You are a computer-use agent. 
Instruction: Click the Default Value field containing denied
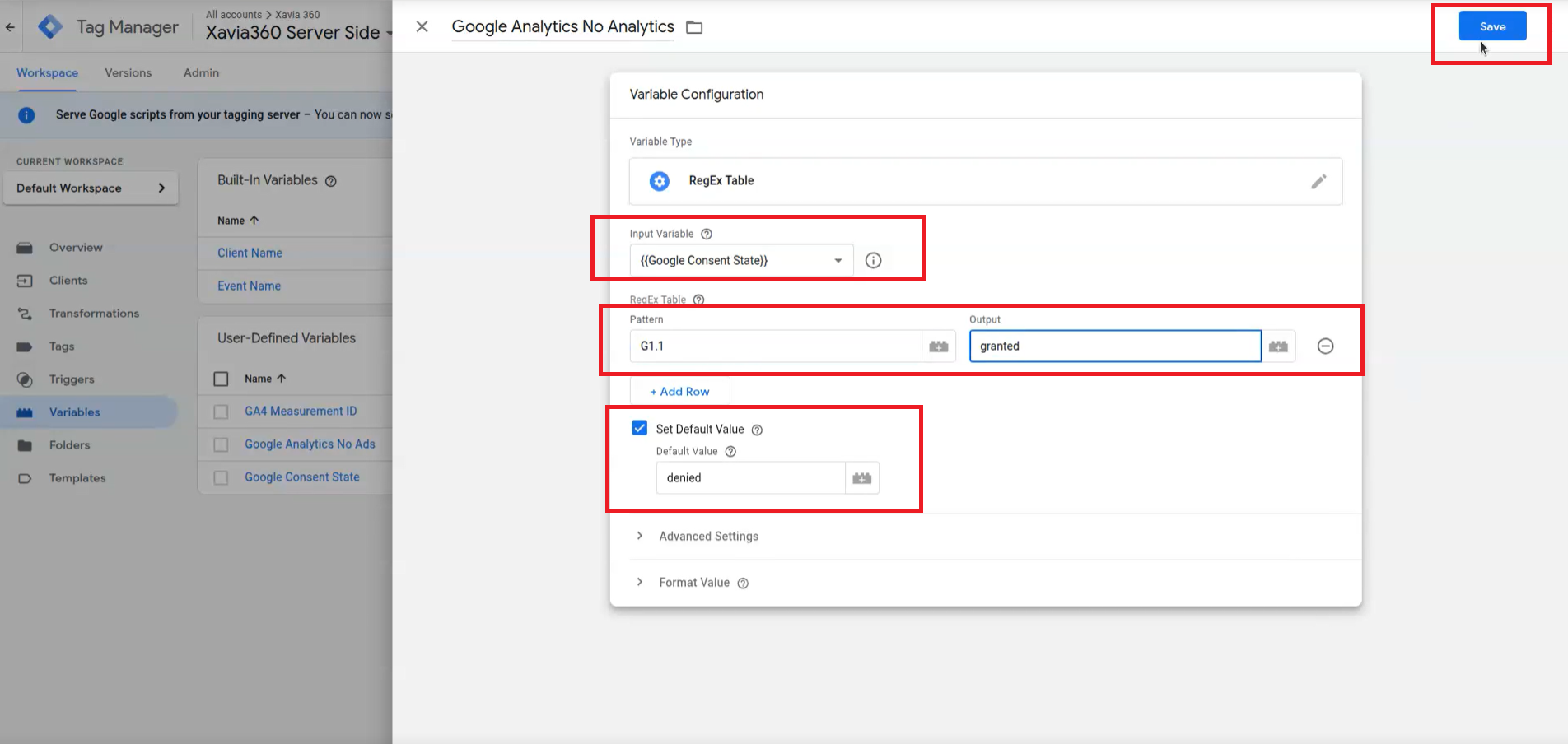tap(750, 478)
